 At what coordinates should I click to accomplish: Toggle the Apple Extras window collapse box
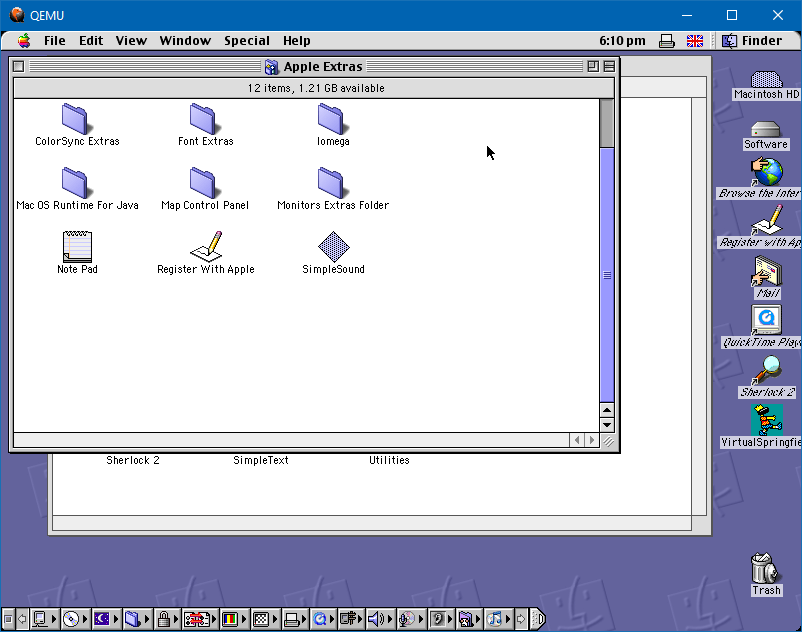[x=609, y=67]
